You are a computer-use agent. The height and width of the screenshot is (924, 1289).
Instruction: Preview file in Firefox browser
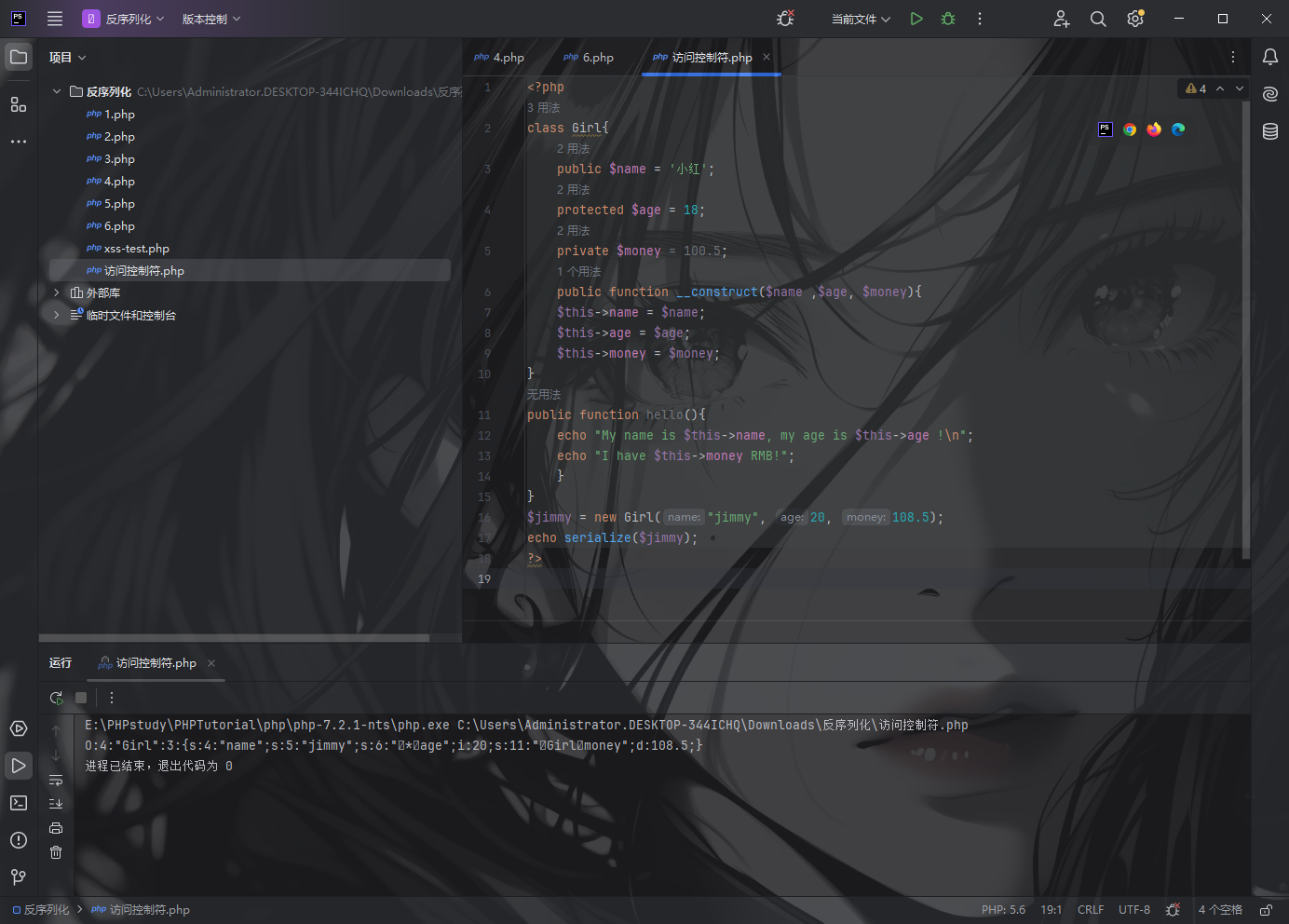point(1154,129)
